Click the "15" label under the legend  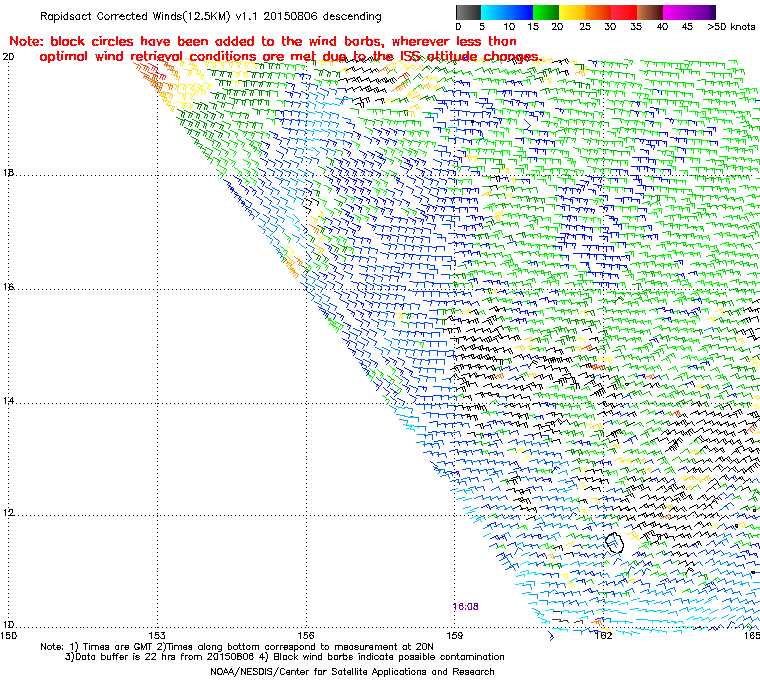tap(533, 27)
